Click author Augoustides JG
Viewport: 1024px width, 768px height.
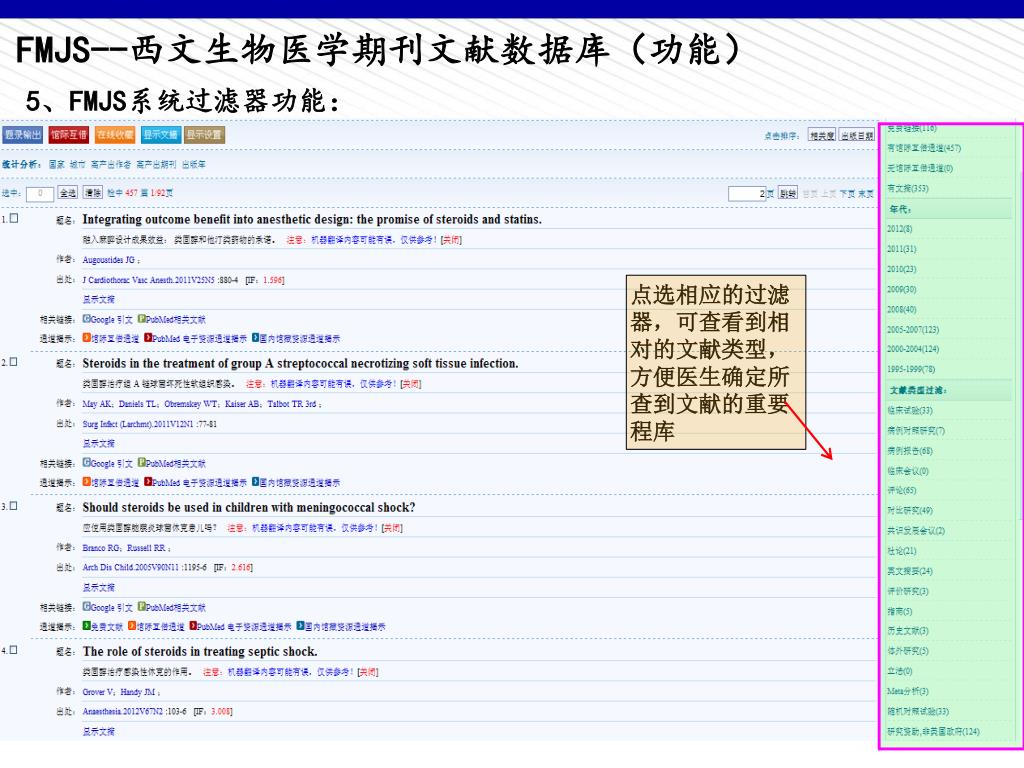pos(108,260)
